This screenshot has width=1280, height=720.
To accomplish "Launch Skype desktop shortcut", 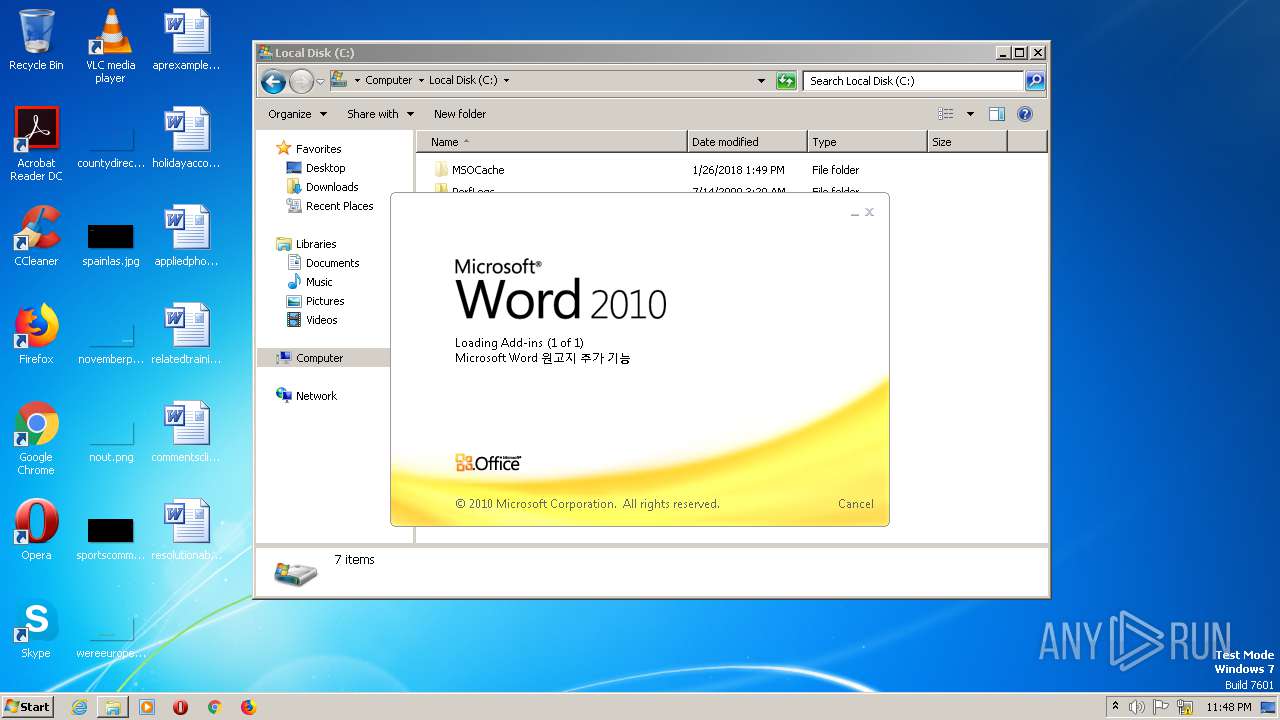I will tap(36, 628).
